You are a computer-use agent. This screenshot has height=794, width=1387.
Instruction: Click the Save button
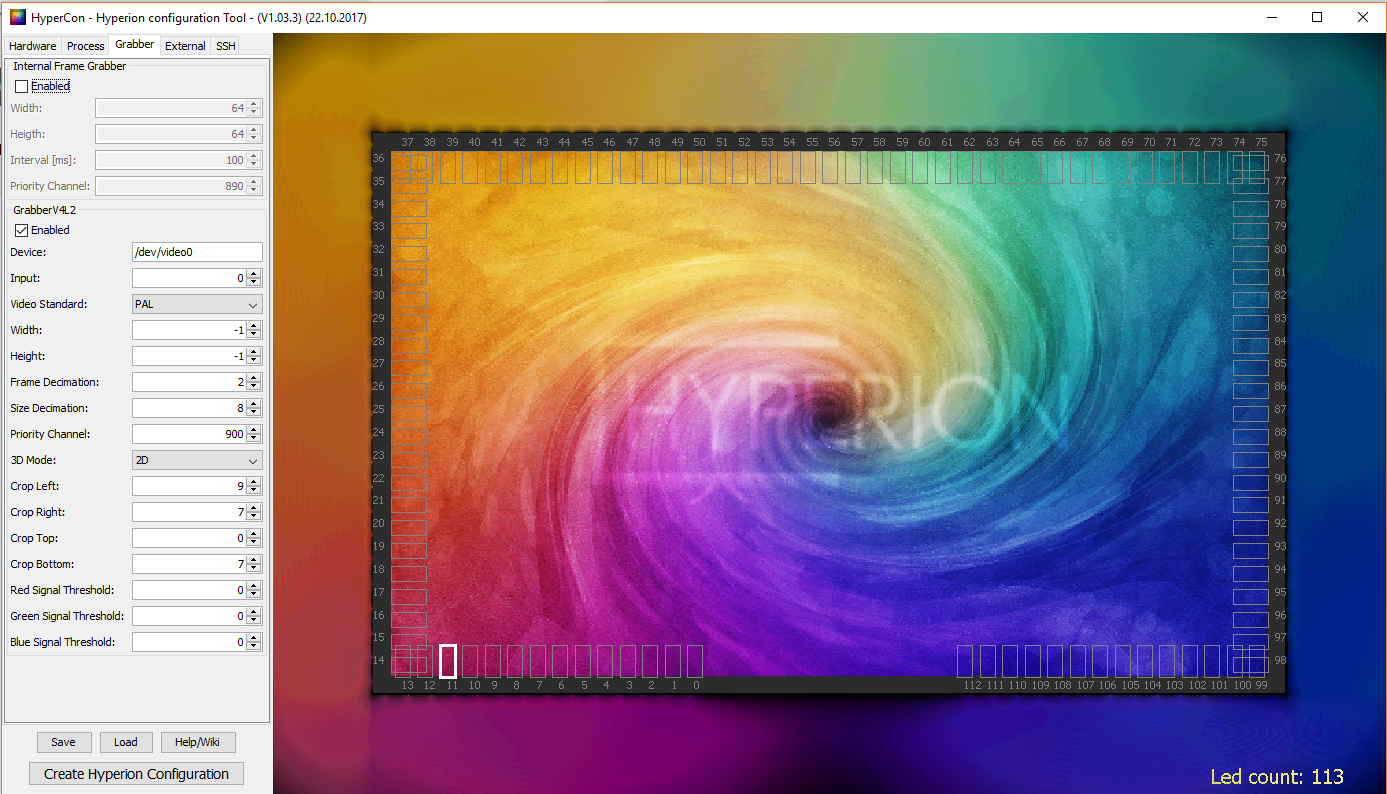64,742
